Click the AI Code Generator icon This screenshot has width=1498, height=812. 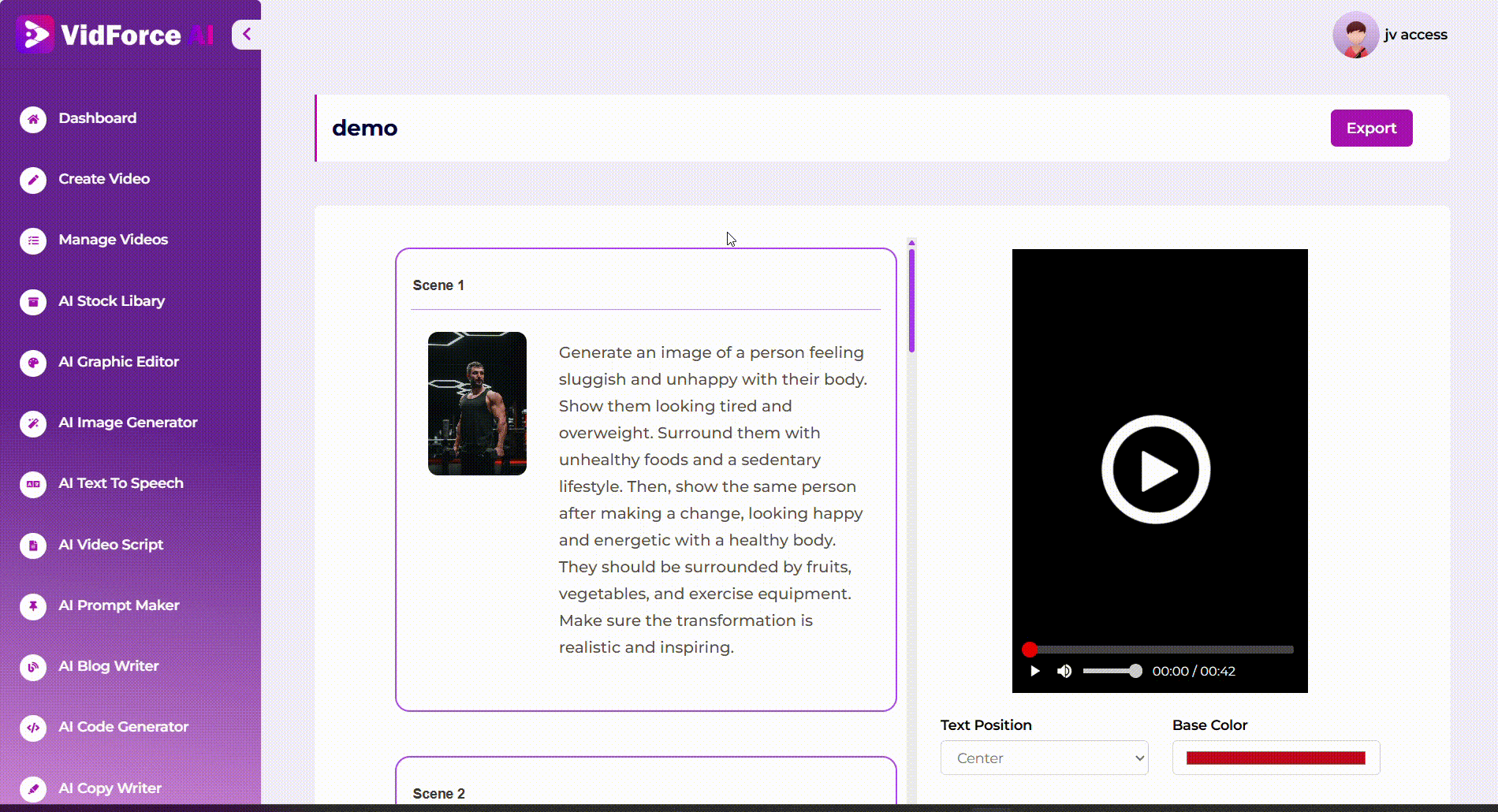pos(33,728)
